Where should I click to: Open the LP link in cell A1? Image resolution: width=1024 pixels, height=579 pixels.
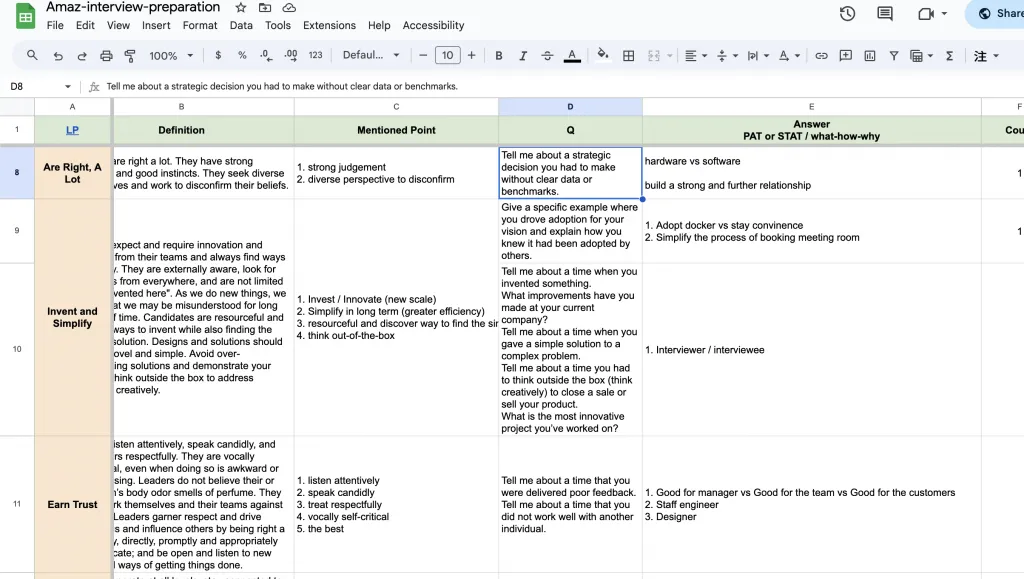click(72, 130)
